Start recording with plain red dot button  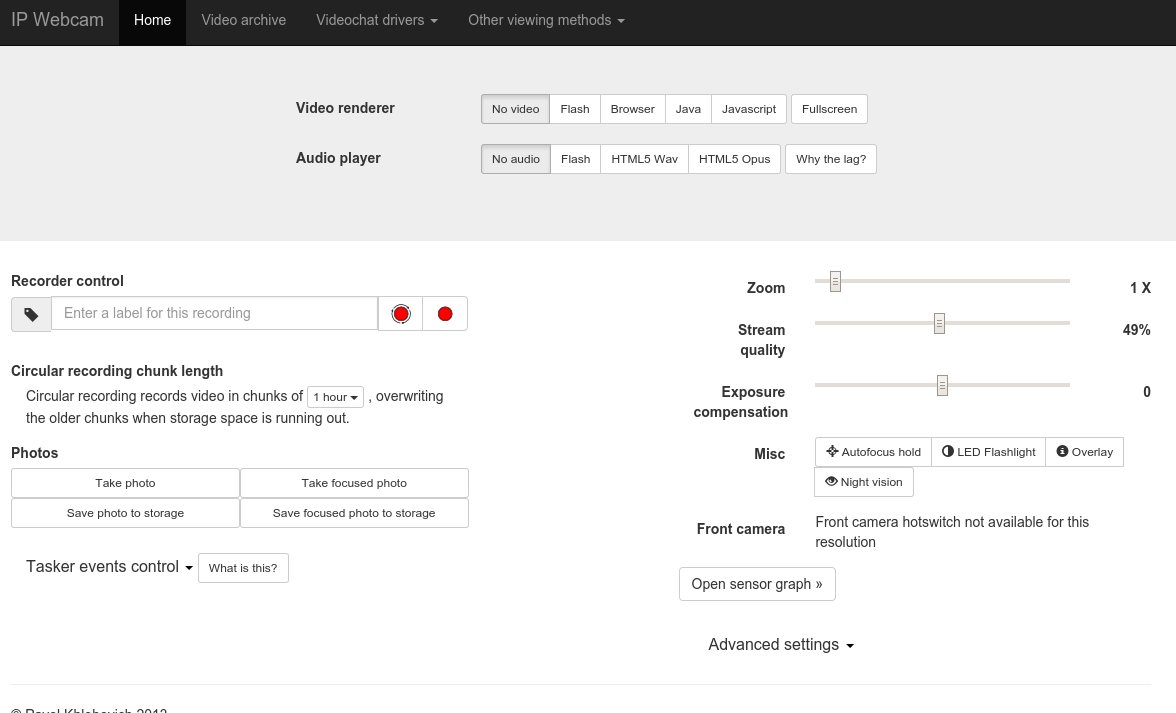point(445,314)
